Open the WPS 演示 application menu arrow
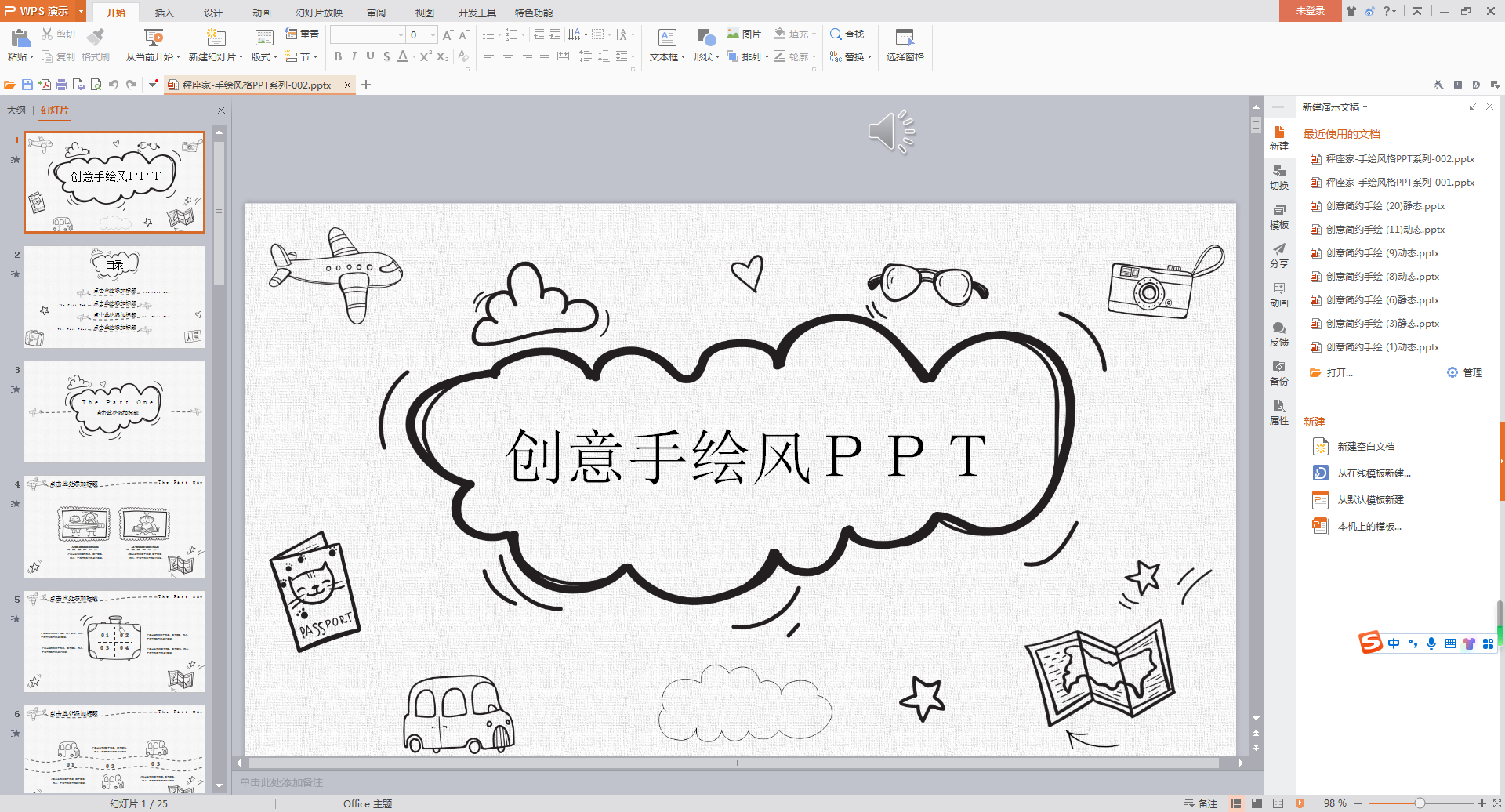1505x812 pixels. tap(81, 11)
